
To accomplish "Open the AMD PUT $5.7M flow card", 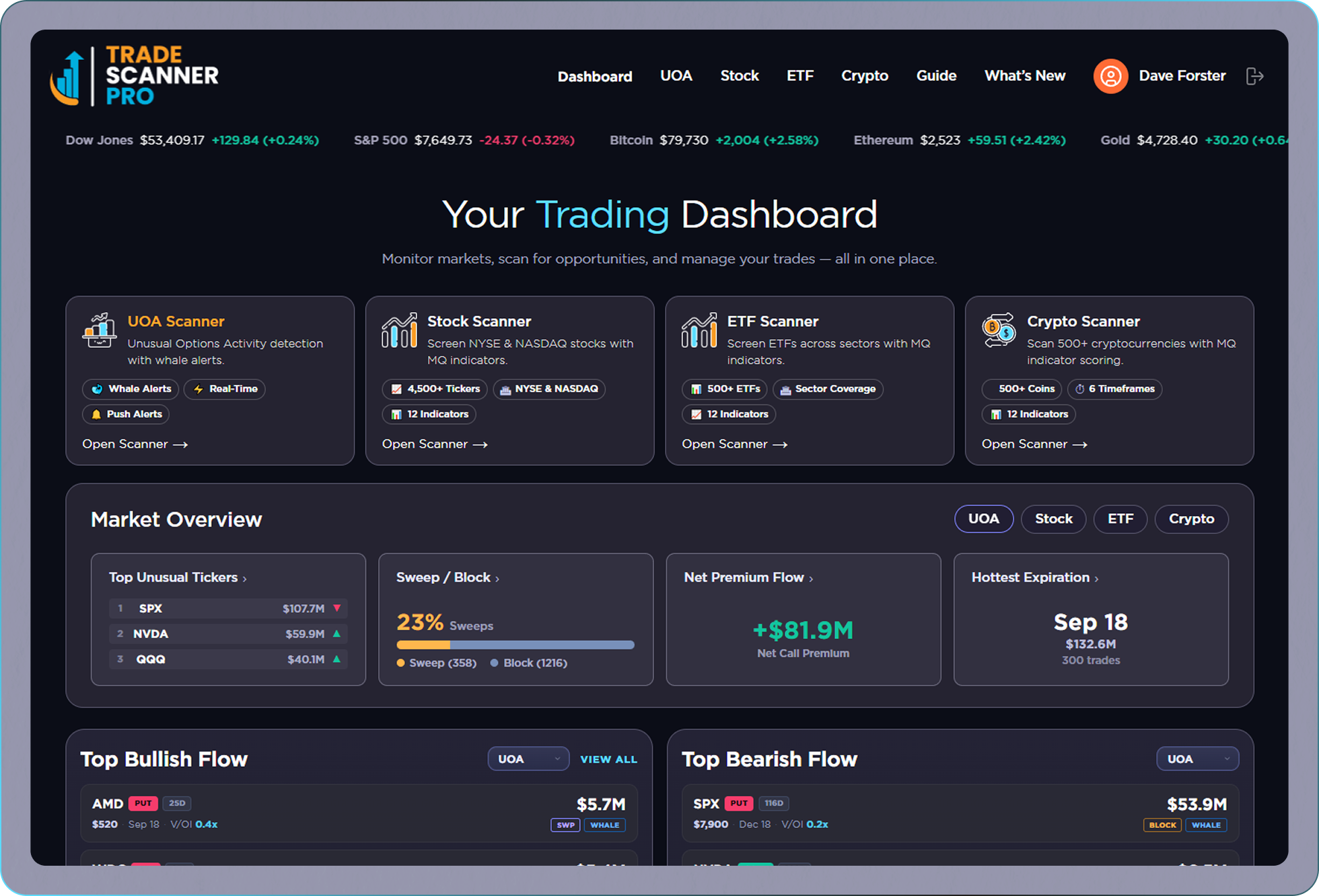I will pyautogui.click(x=359, y=813).
